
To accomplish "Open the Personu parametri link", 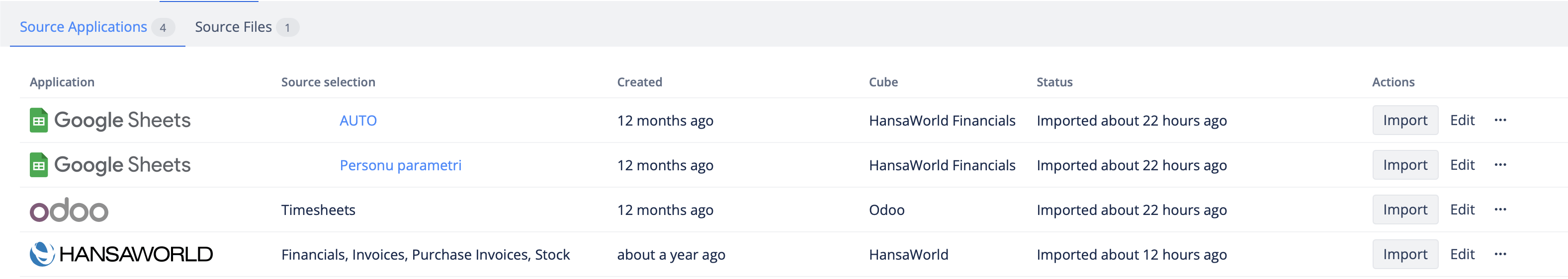I will click(x=400, y=165).
